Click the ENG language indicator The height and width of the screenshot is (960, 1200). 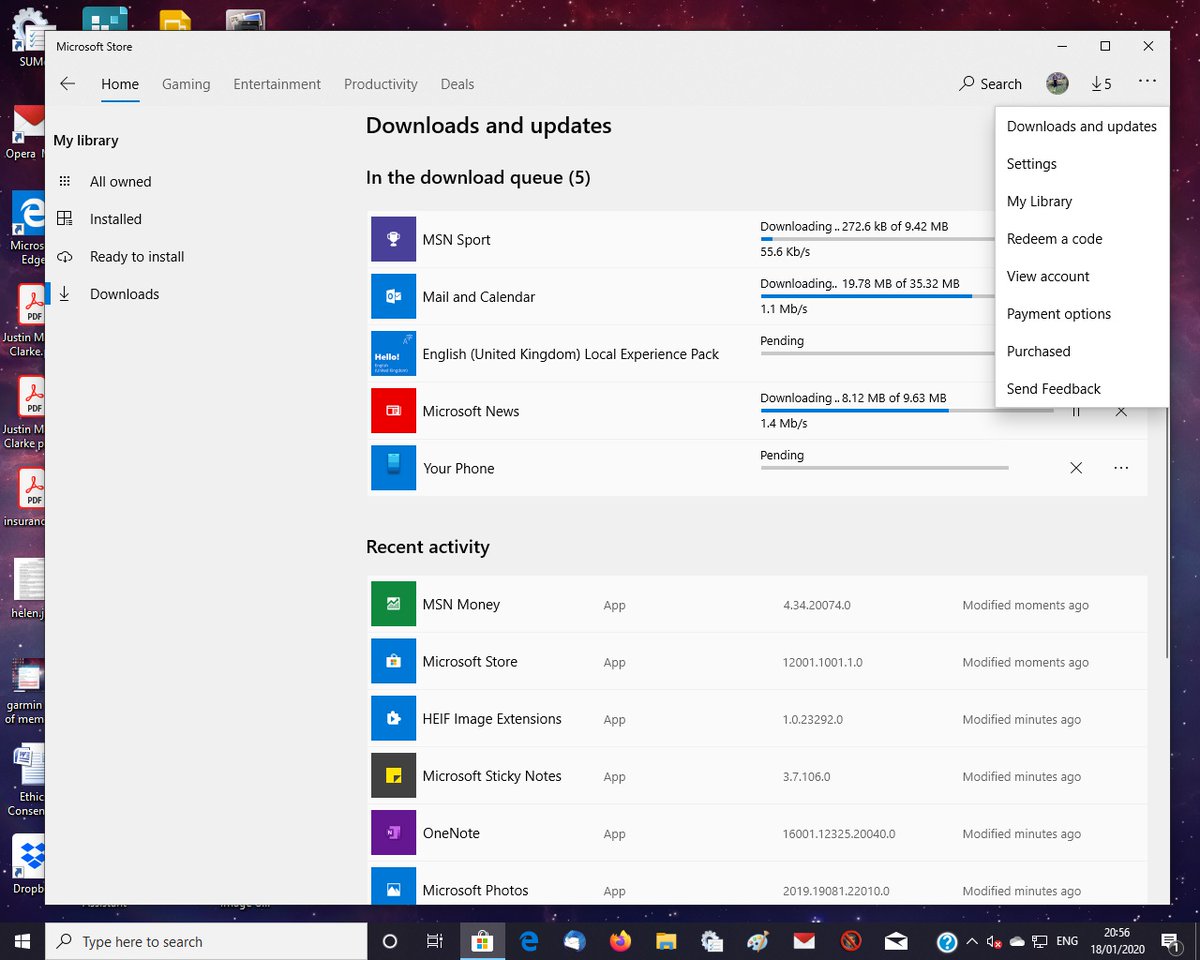(1067, 941)
